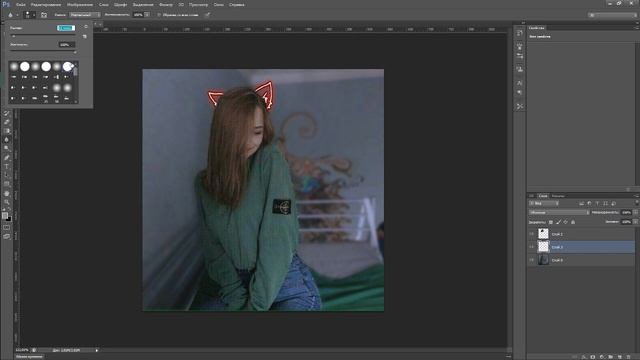
Task: Click brush size slider handle
Action: pyautogui.click(x=13, y=36)
